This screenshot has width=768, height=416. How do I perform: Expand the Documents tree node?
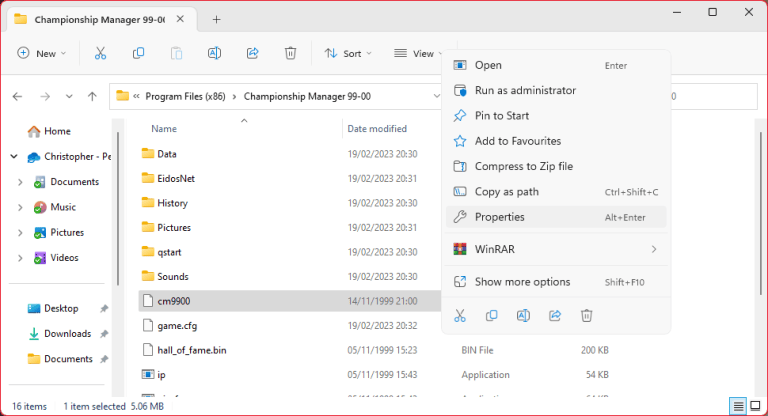pyautogui.click(x=20, y=182)
